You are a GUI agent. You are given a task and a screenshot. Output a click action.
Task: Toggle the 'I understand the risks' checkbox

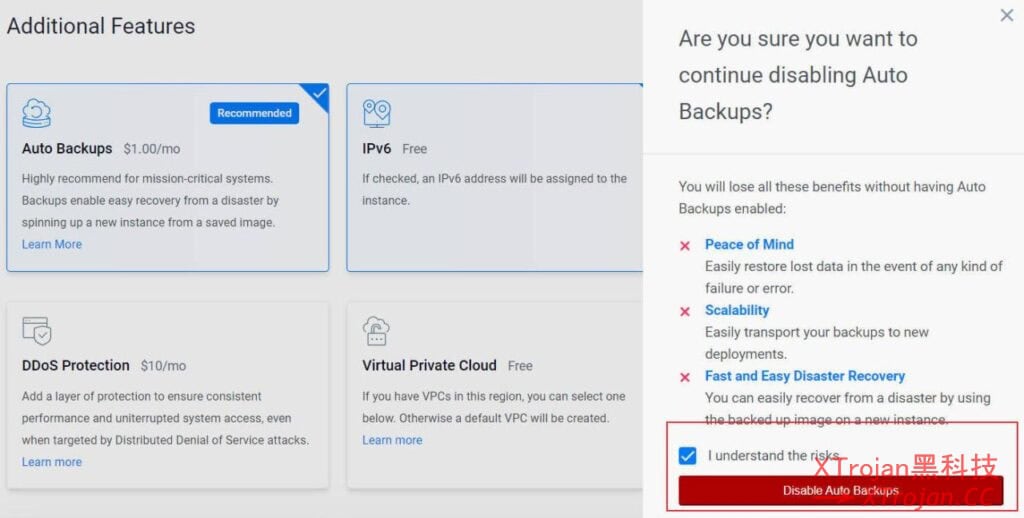coord(687,456)
